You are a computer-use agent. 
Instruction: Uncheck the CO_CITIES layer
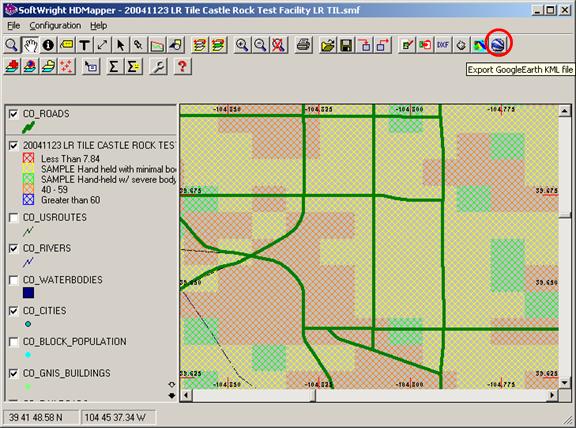[13, 311]
